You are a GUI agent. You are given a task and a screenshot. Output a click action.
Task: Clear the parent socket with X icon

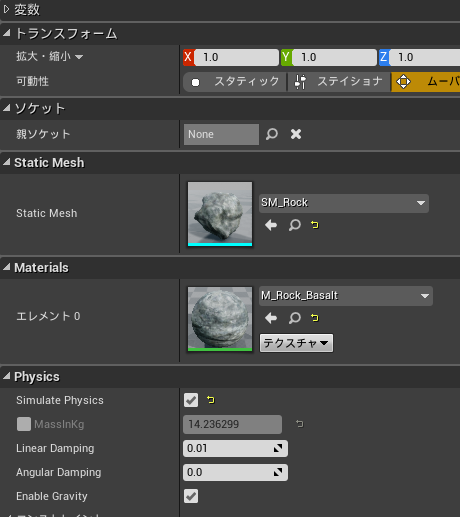[296, 134]
